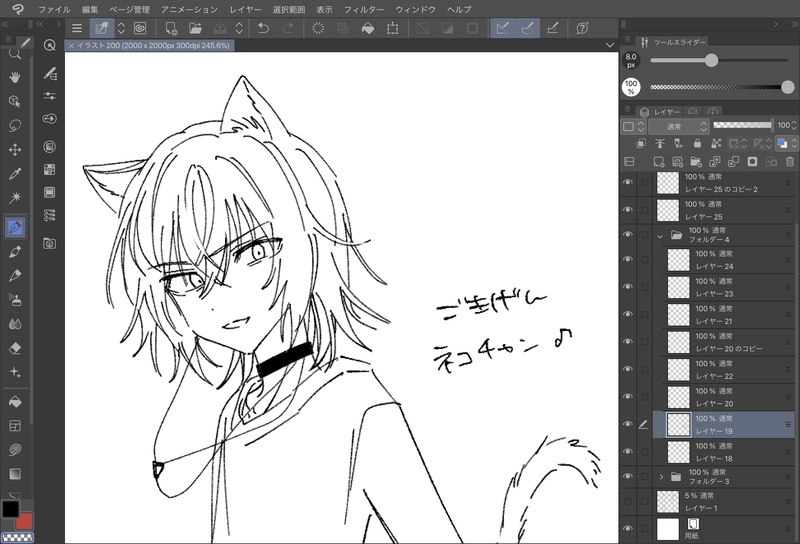Viewport: 800px width, 544px height.
Task: Toggle visibility of 用紙 paper layer
Action: (x=628, y=529)
